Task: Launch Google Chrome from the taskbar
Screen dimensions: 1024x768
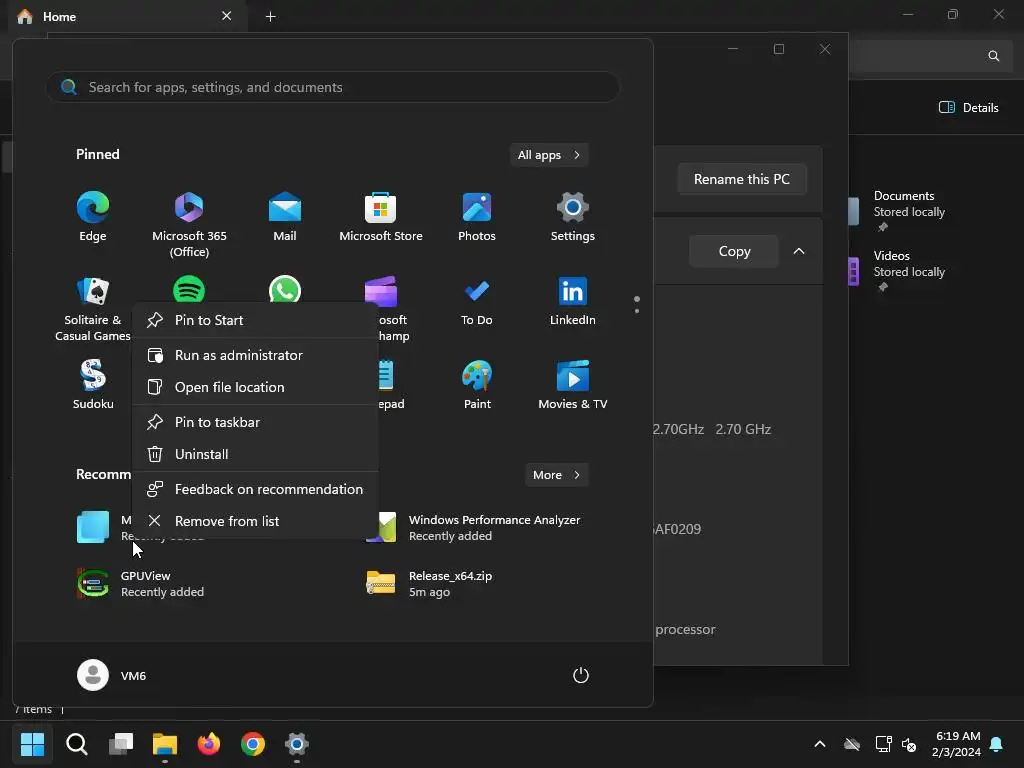Action: [253, 744]
